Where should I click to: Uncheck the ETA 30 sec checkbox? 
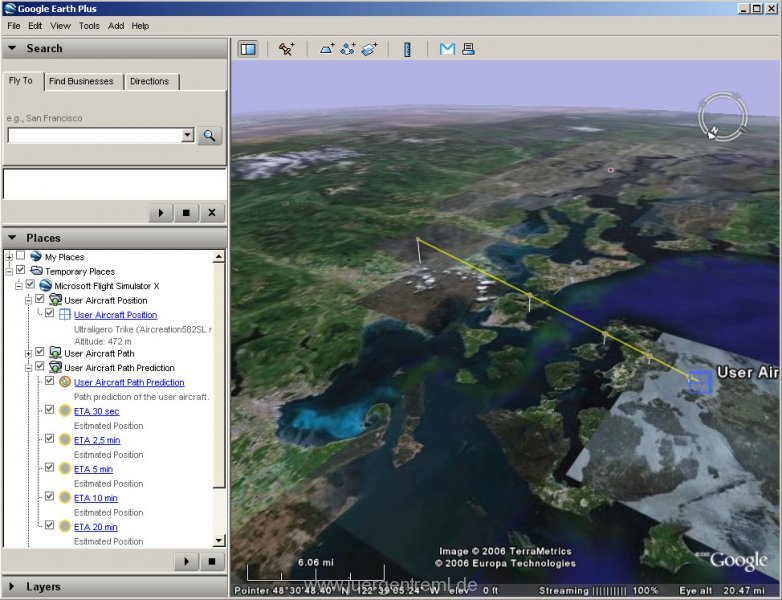click(49, 409)
